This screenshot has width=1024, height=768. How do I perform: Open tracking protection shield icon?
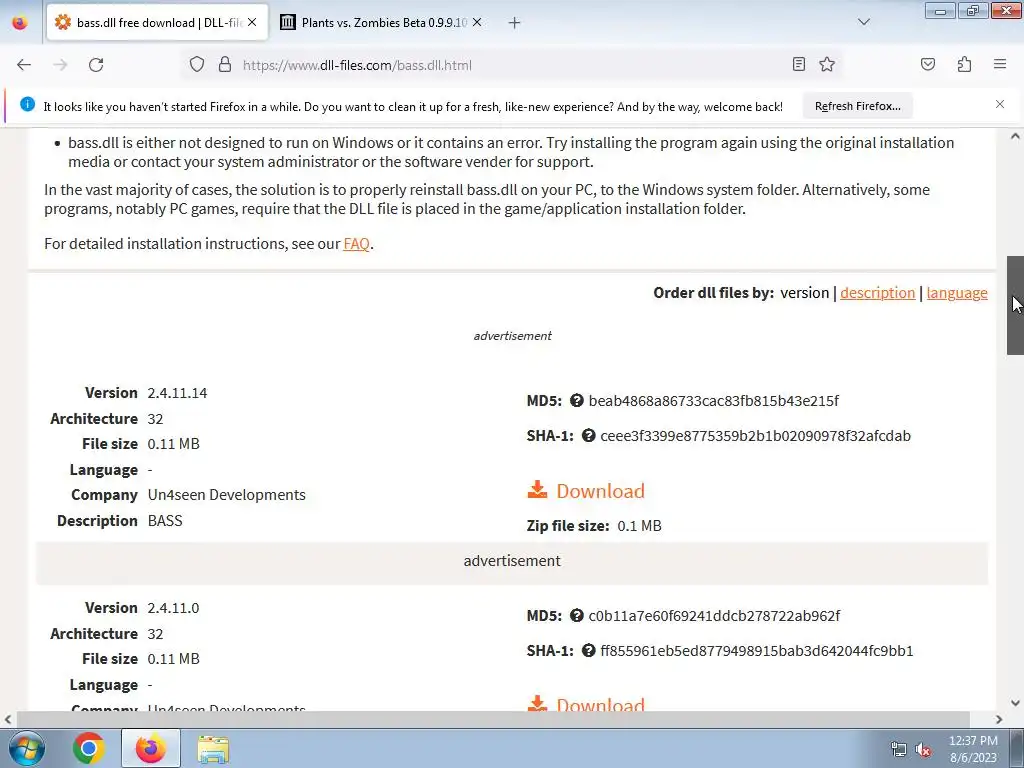pyautogui.click(x=197, y=65)
